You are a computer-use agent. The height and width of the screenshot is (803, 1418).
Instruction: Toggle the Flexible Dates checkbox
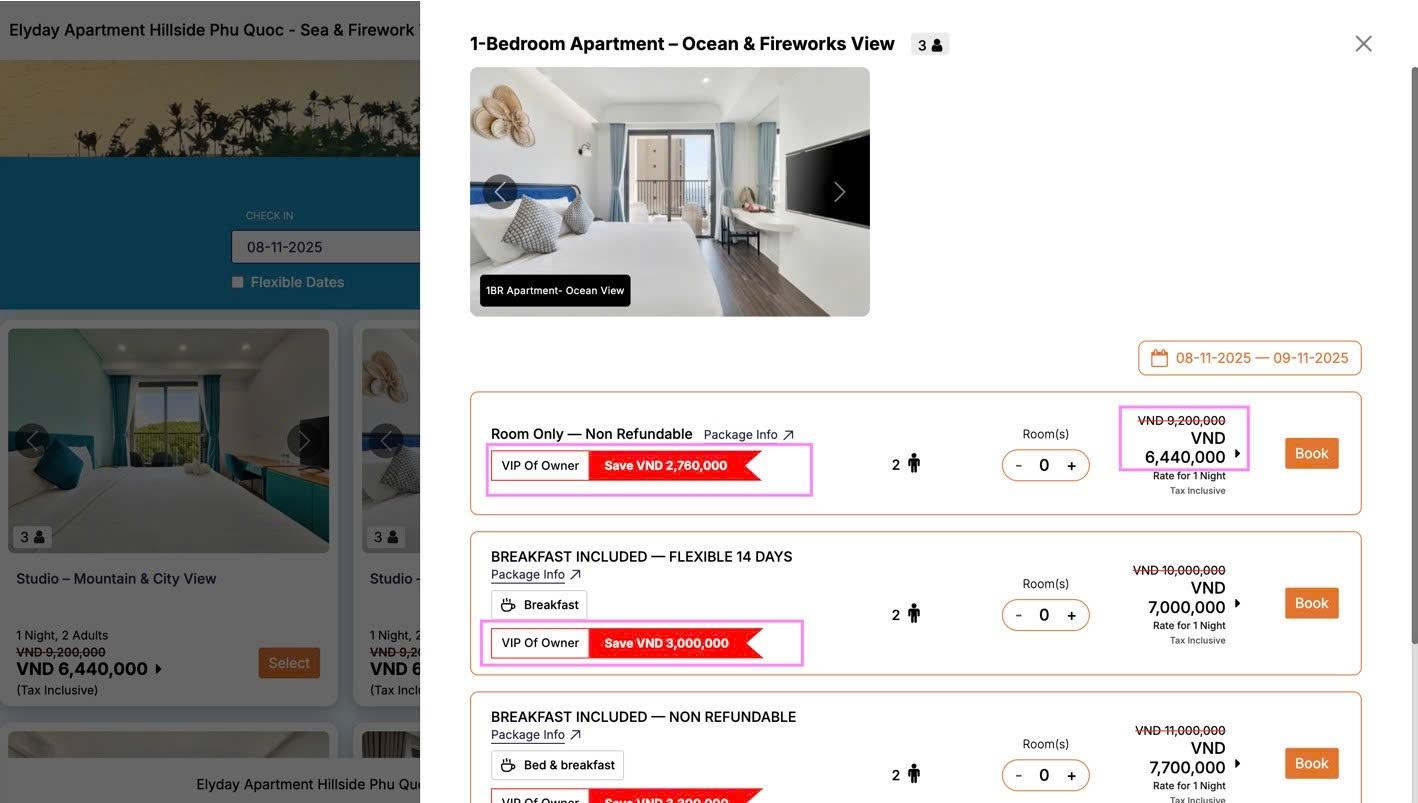(238, 283)
